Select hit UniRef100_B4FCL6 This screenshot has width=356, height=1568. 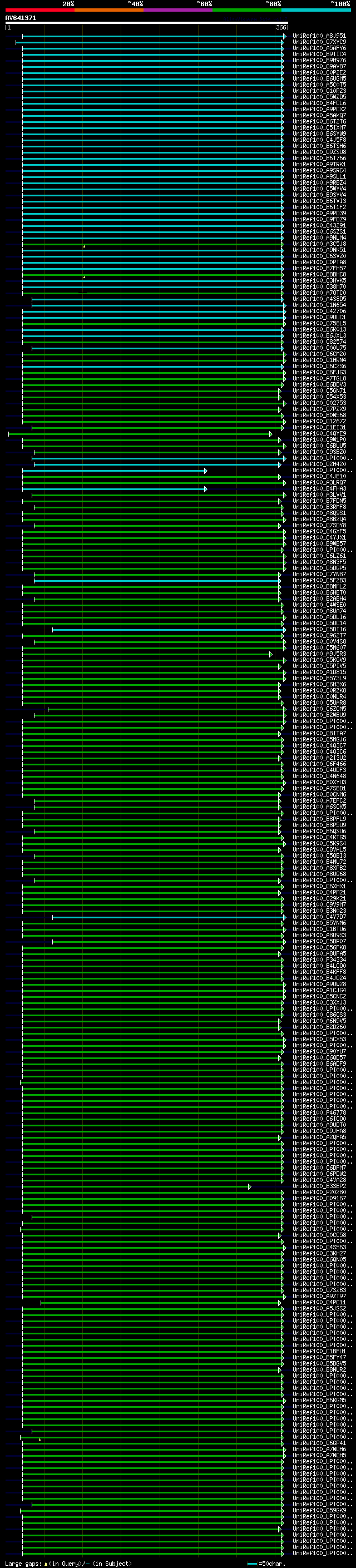coord(319,103)
